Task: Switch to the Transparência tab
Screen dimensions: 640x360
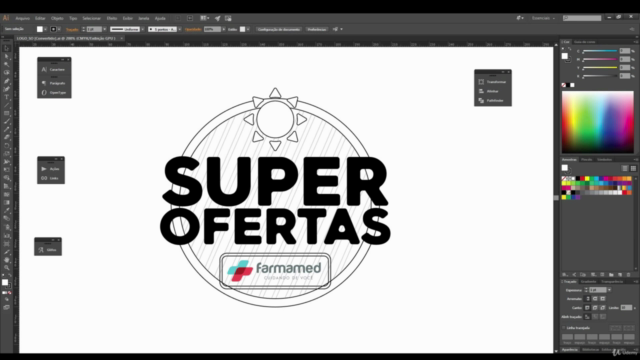Action: (612, 282)
